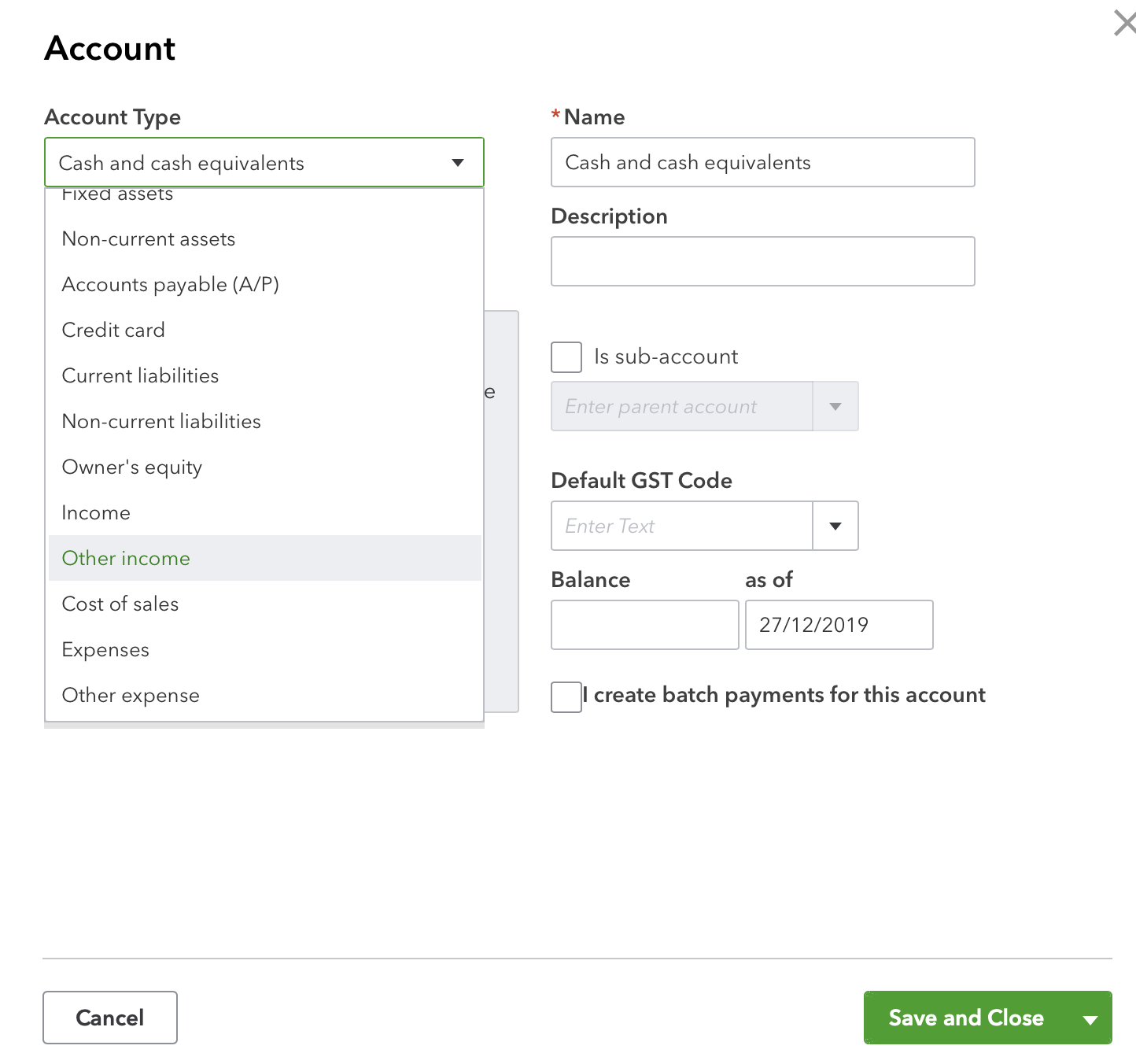
Task: Select Owner's equity account type
Action: [x=131, y=467]
